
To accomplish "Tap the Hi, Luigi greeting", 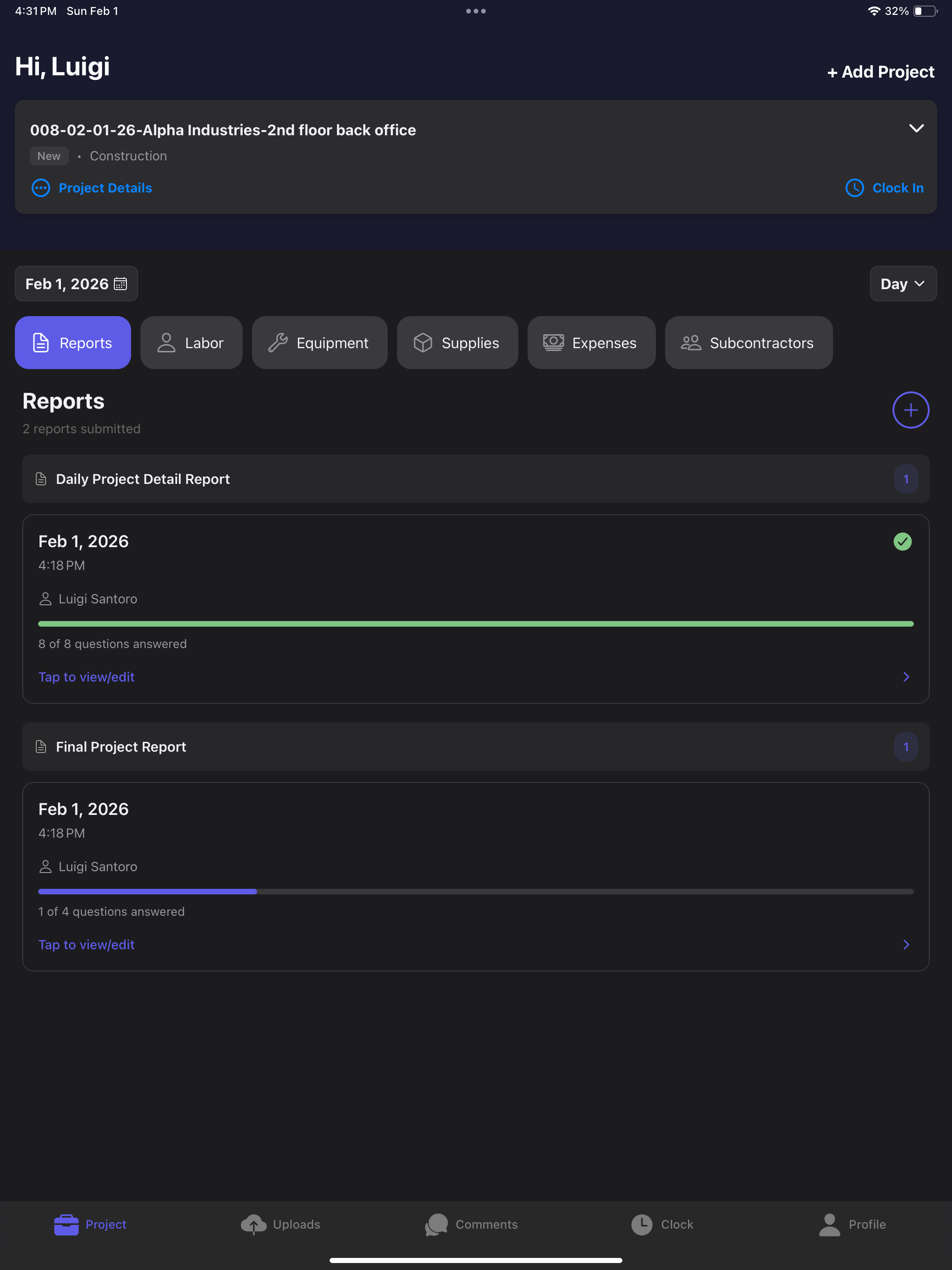I will coord(63,66).
